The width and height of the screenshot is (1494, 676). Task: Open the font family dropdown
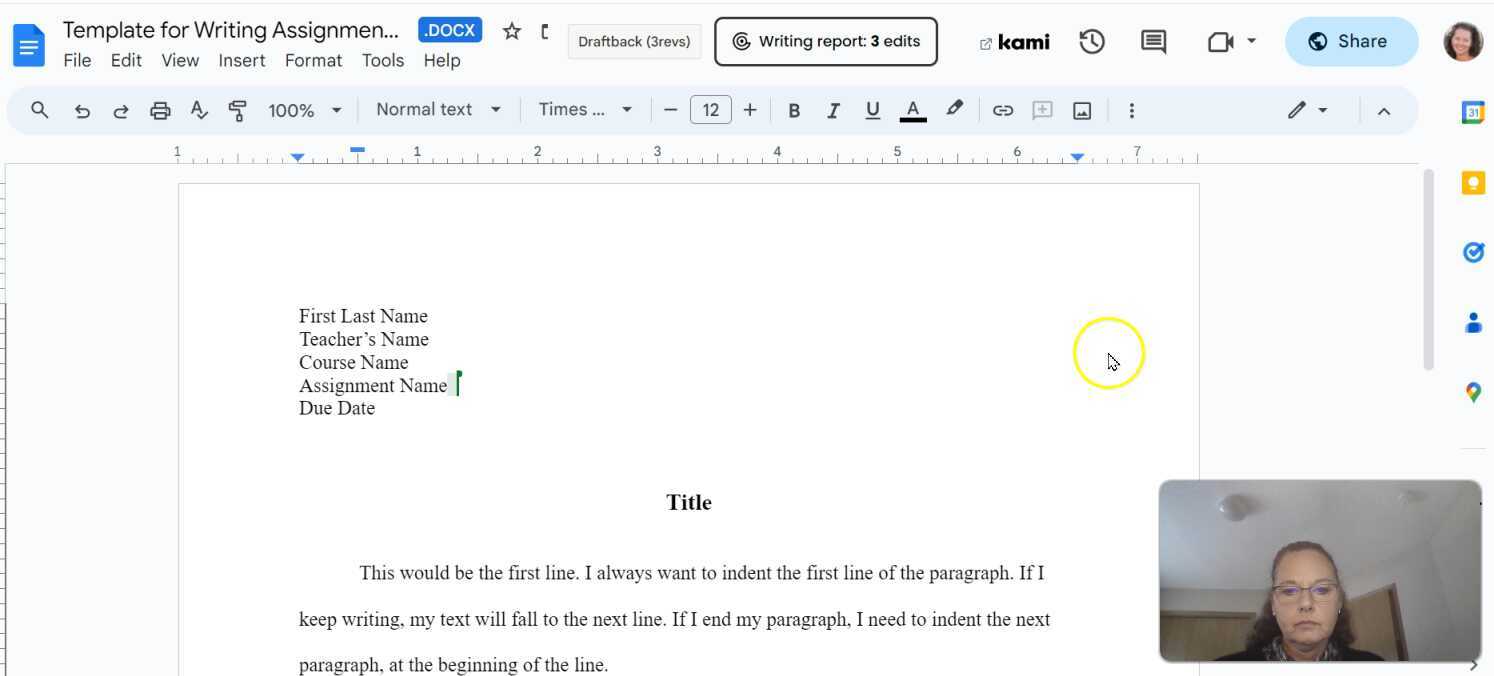pyautogui.click(x=585, y=110)
